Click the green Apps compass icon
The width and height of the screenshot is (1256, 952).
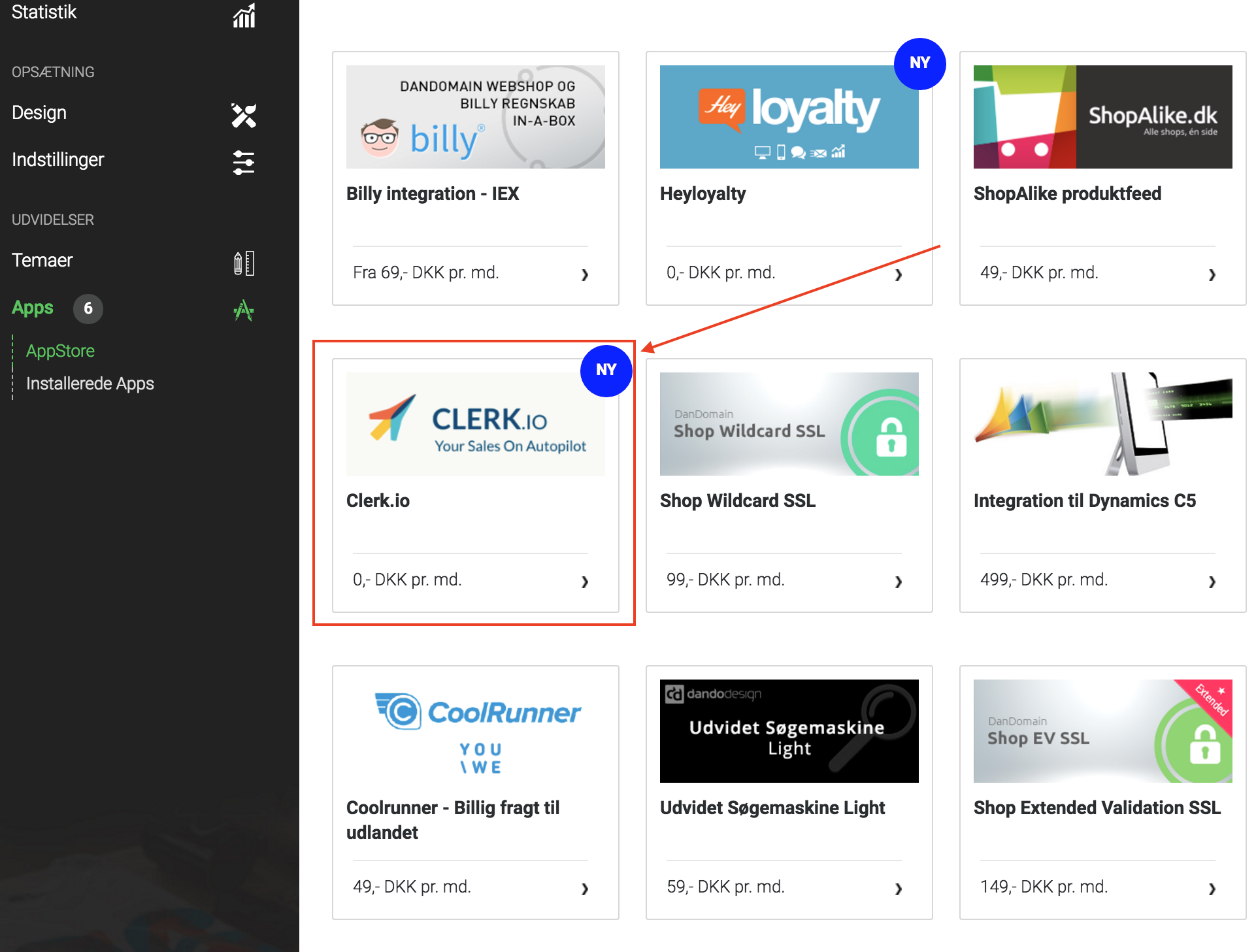click(x=244, y=310)
